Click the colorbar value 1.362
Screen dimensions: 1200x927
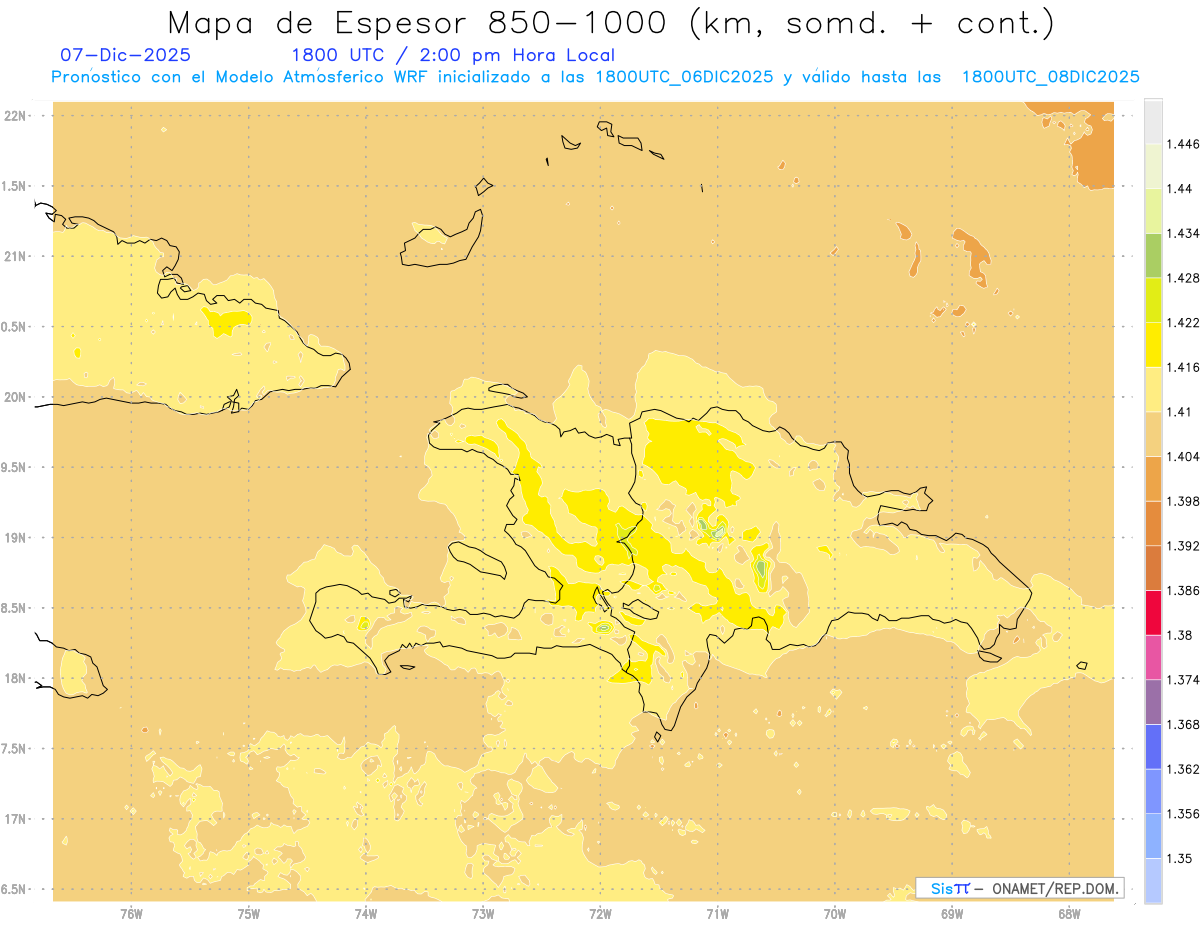pos(1183,769)
